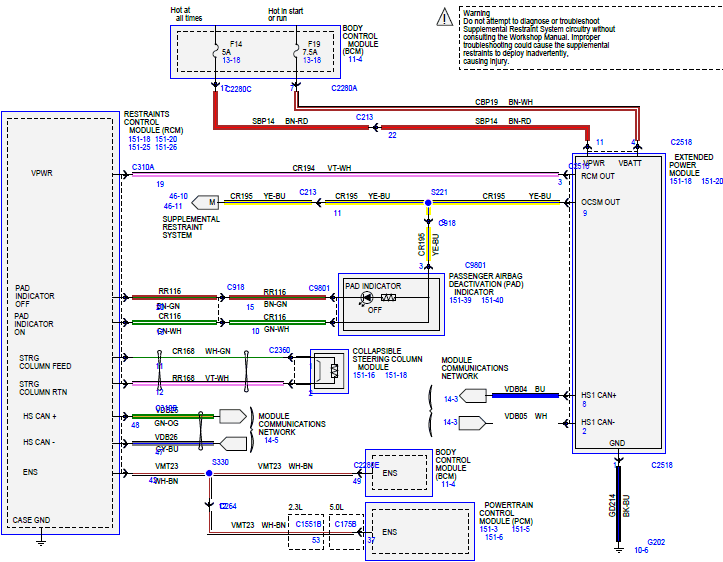Click the CASE GND label in RCM
Viewport: 723px width, 562px height.
point(31,520)
